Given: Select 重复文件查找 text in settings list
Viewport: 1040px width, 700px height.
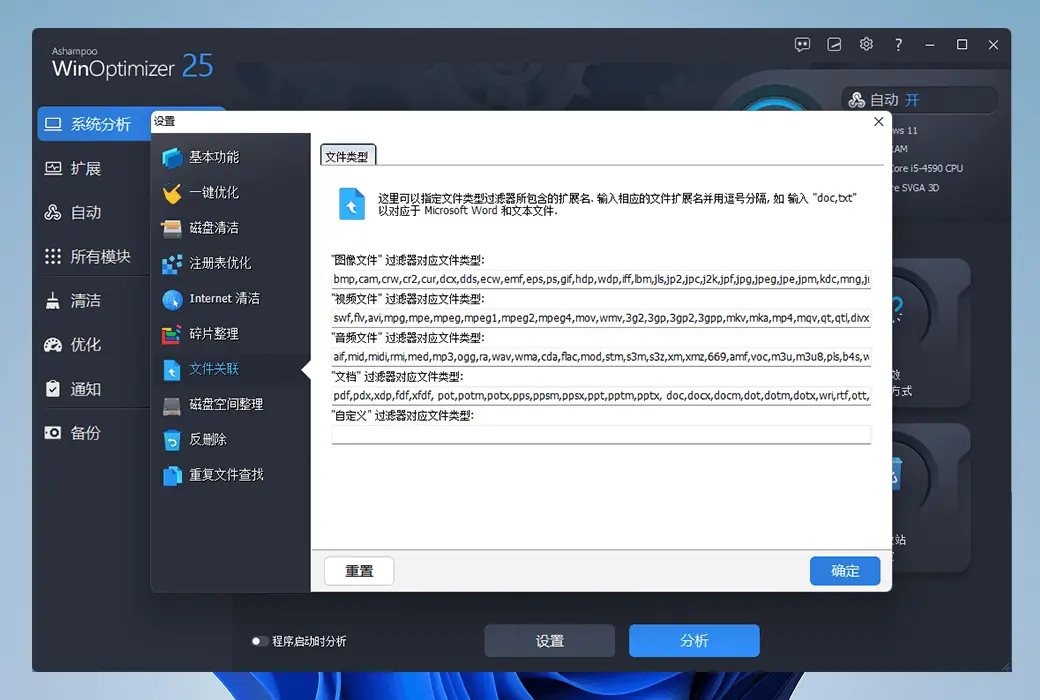Looking at the screenshot, I should [x=226, y=474].
